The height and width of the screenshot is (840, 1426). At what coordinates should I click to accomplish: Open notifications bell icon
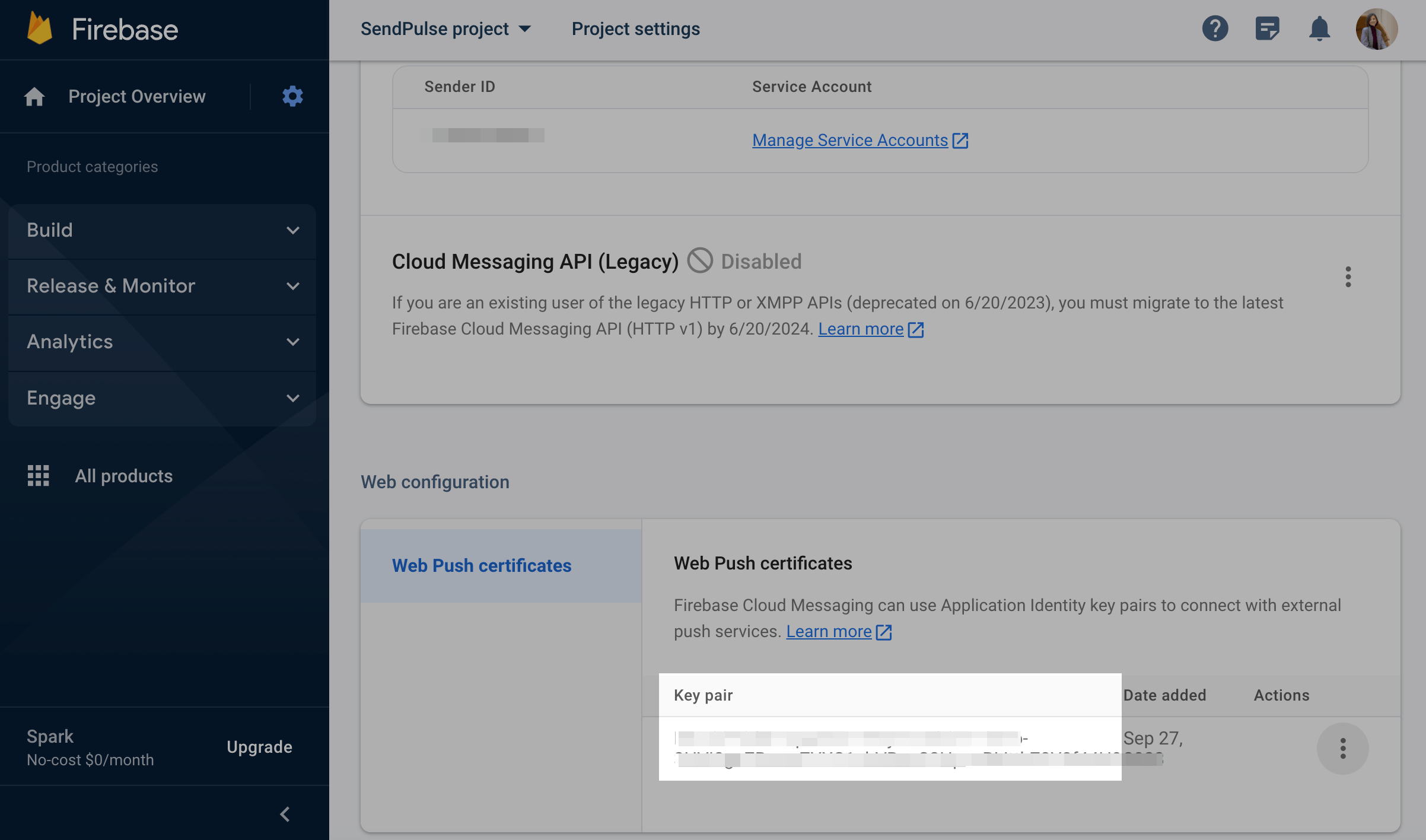click(x=1319, y=28)
